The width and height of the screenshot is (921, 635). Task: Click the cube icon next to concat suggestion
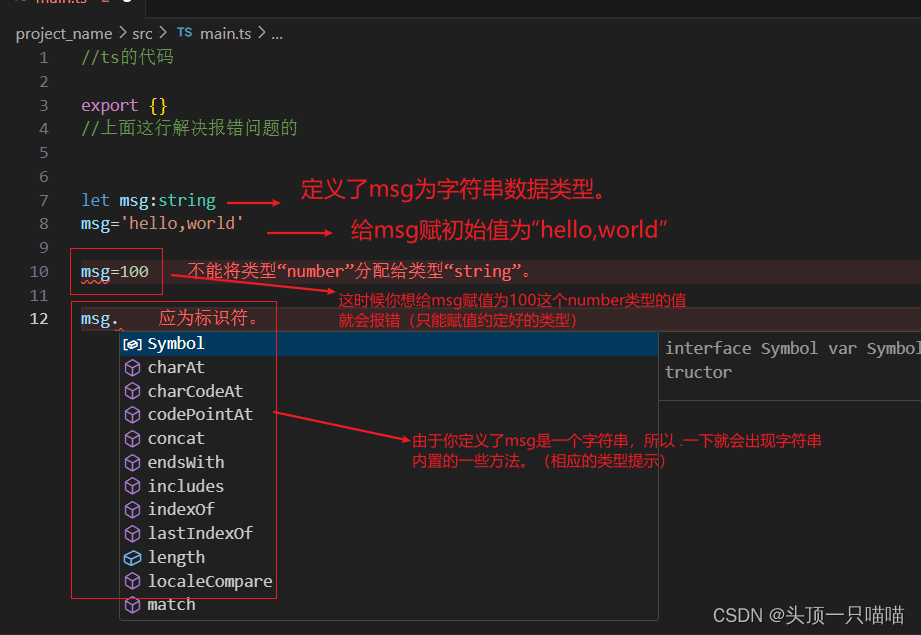[133, 438]
